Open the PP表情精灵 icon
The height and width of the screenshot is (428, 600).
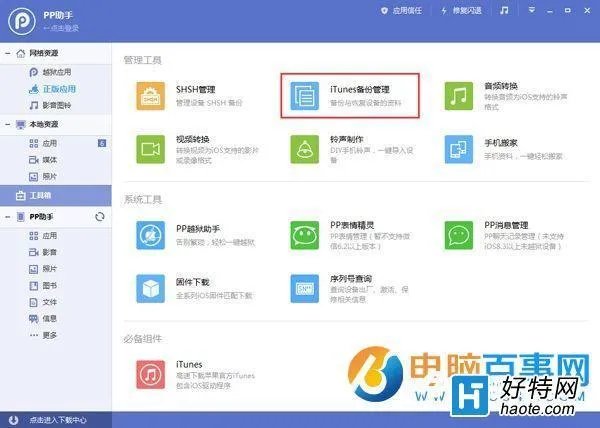304,235
